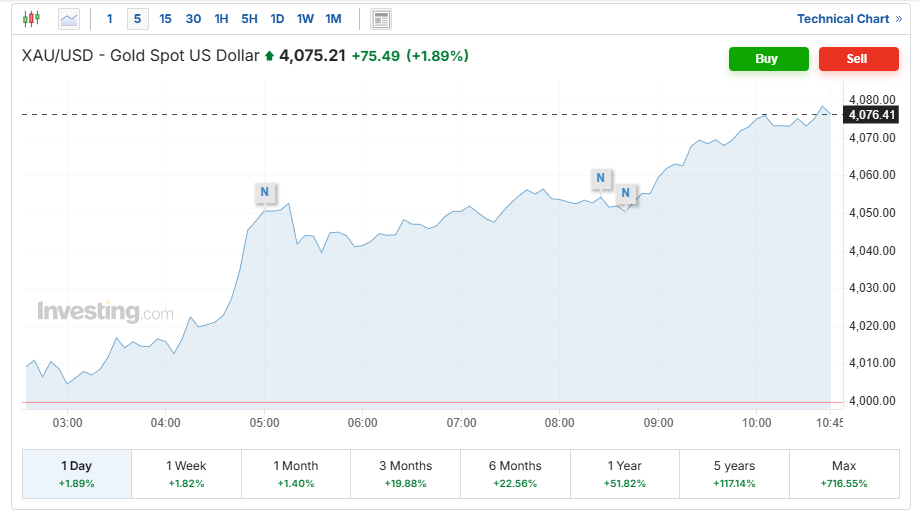Viewport: 919px width, 531px height.
Task: Show the 1 Year range tab
Action: coord(625,474)
